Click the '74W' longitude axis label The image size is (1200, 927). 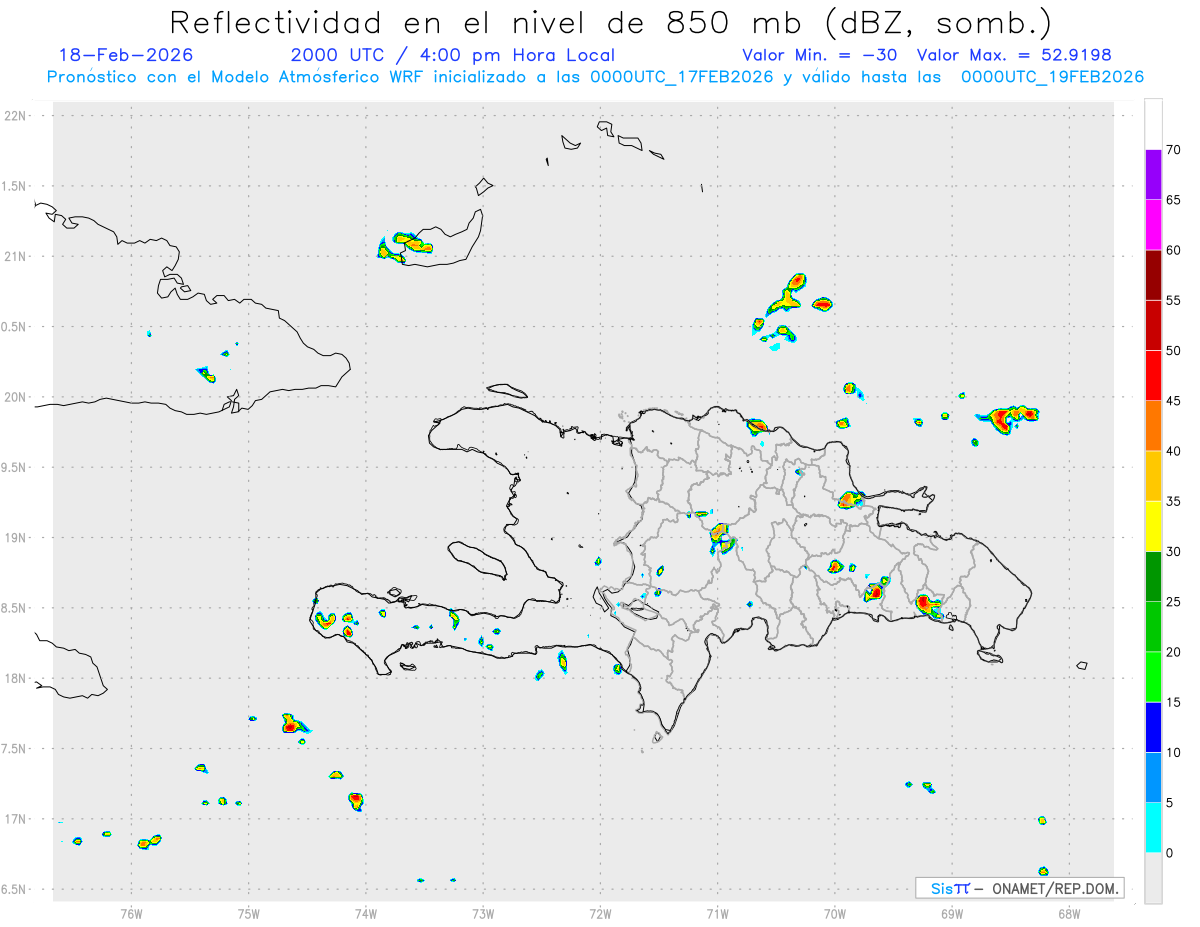click(x=366, y=913)
